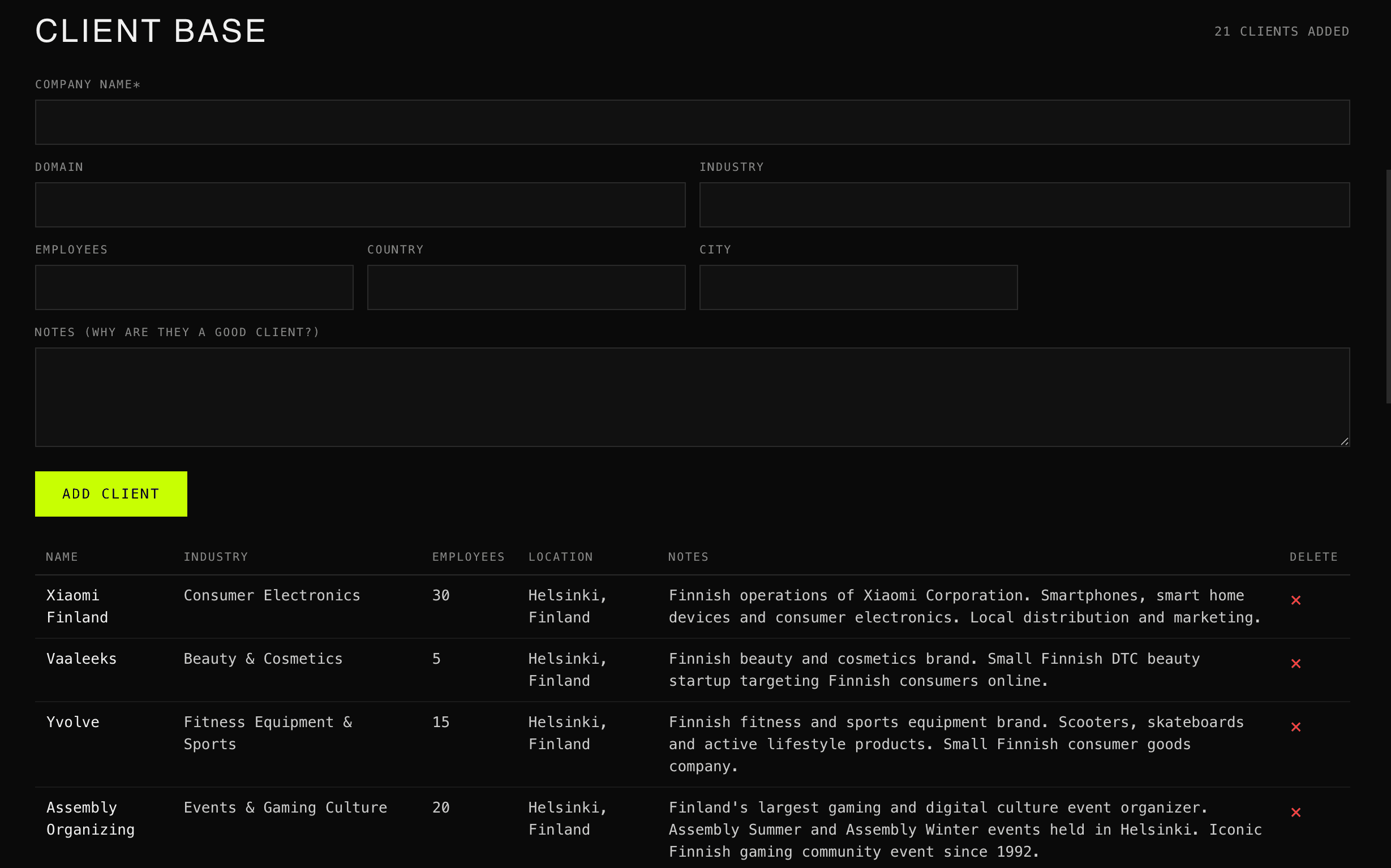Click the Employees input field
The height and width of the screenshot is (868, 1391).
194,287
